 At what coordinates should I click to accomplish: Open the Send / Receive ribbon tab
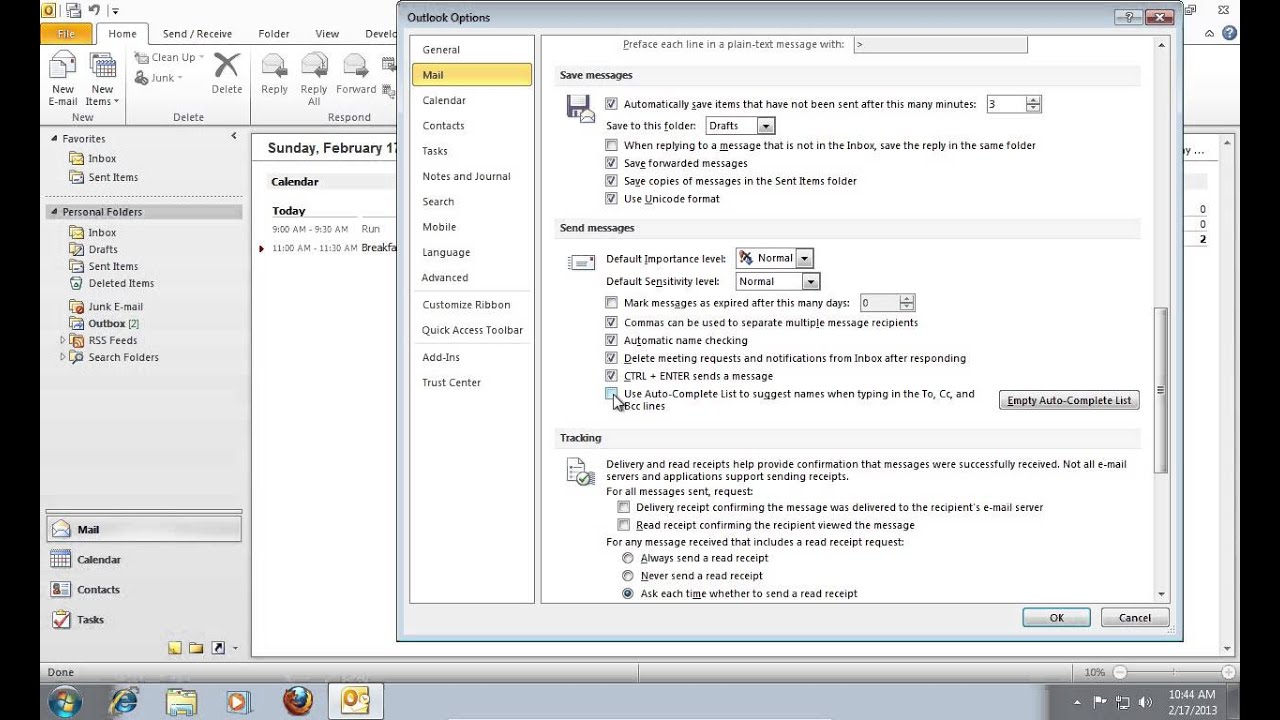pyautogui.click(x=197, y=33)
